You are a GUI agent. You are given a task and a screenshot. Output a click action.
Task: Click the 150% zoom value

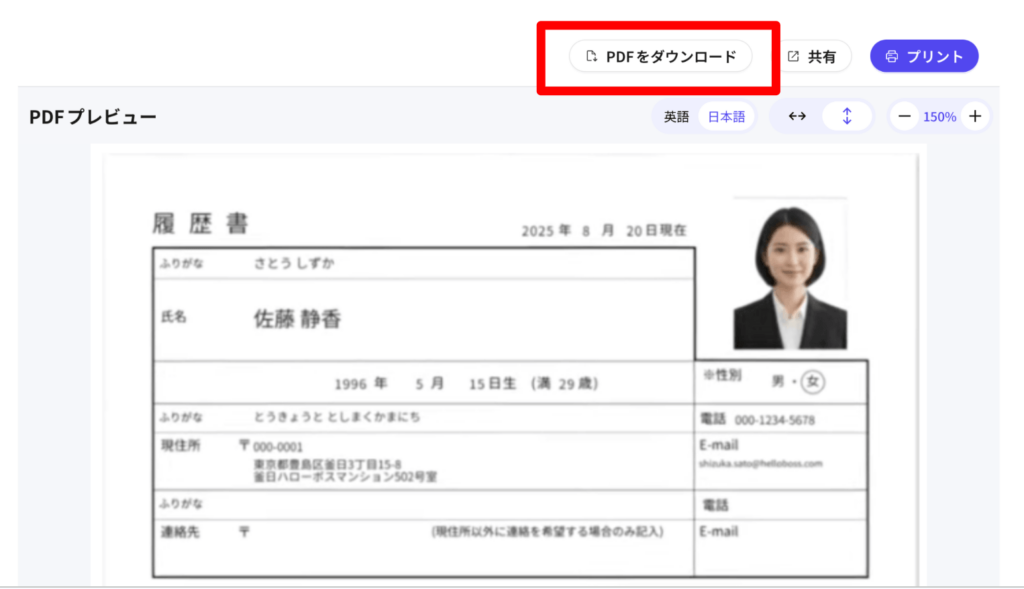[939, 117]
